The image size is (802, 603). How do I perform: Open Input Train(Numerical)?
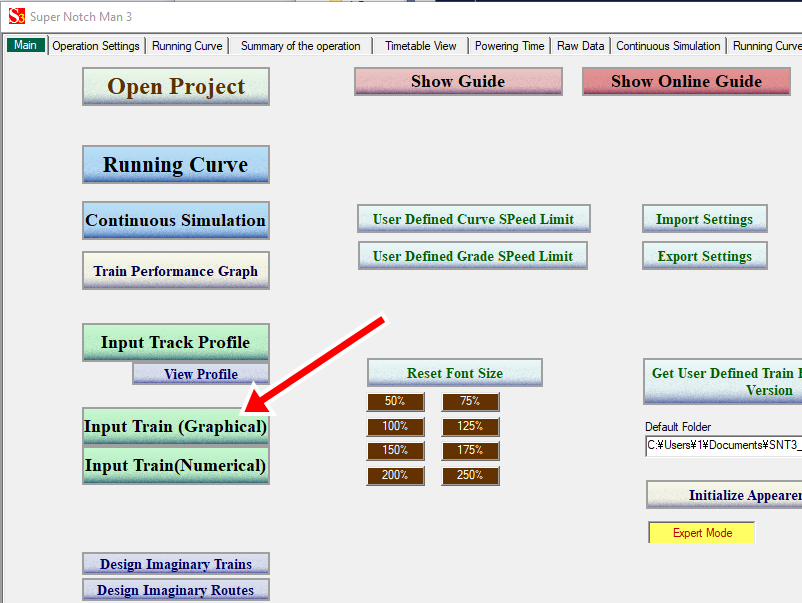(x=176, y=465)
